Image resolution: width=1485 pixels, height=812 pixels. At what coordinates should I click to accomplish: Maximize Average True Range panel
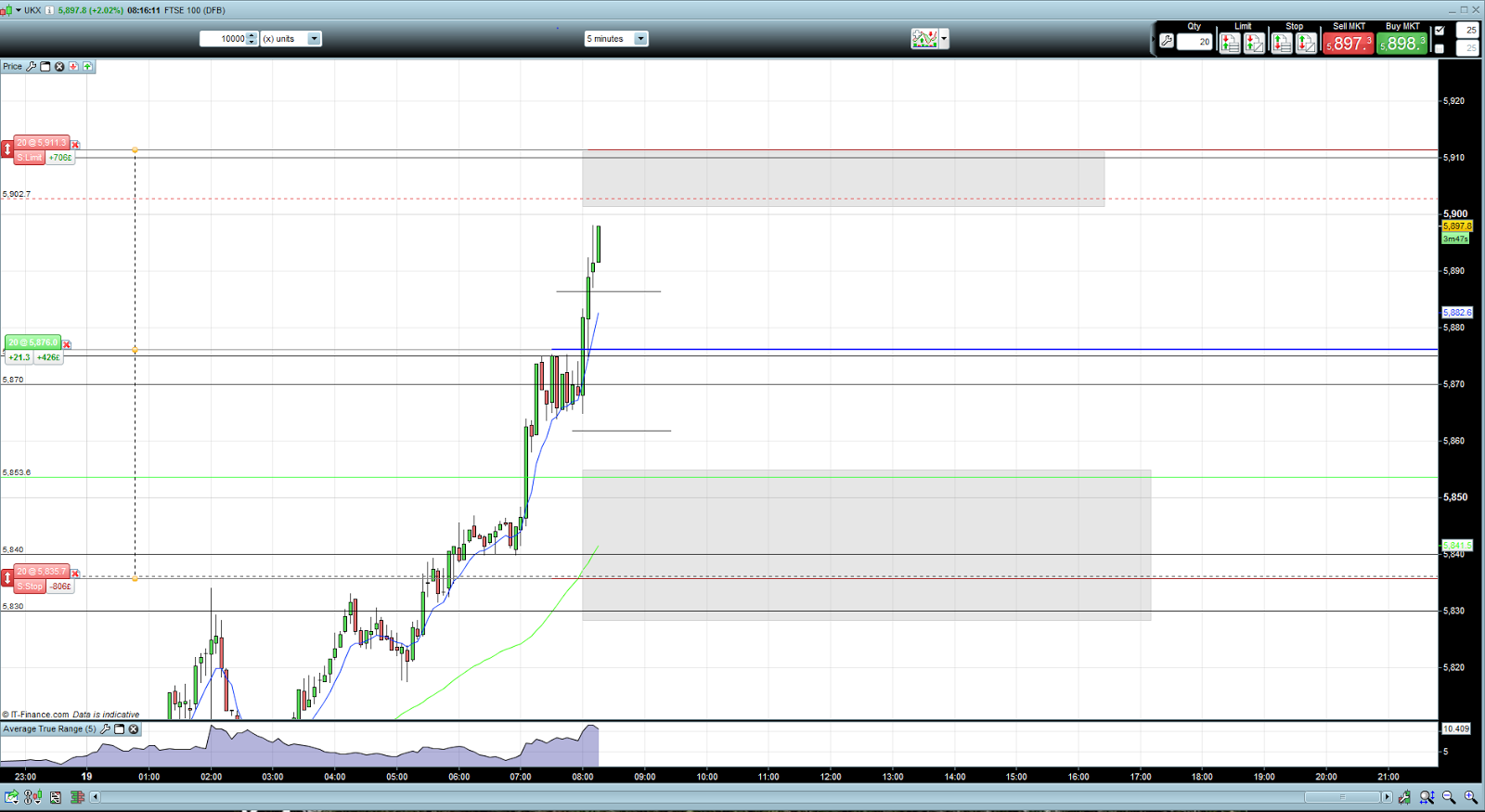tap(119, 729)
